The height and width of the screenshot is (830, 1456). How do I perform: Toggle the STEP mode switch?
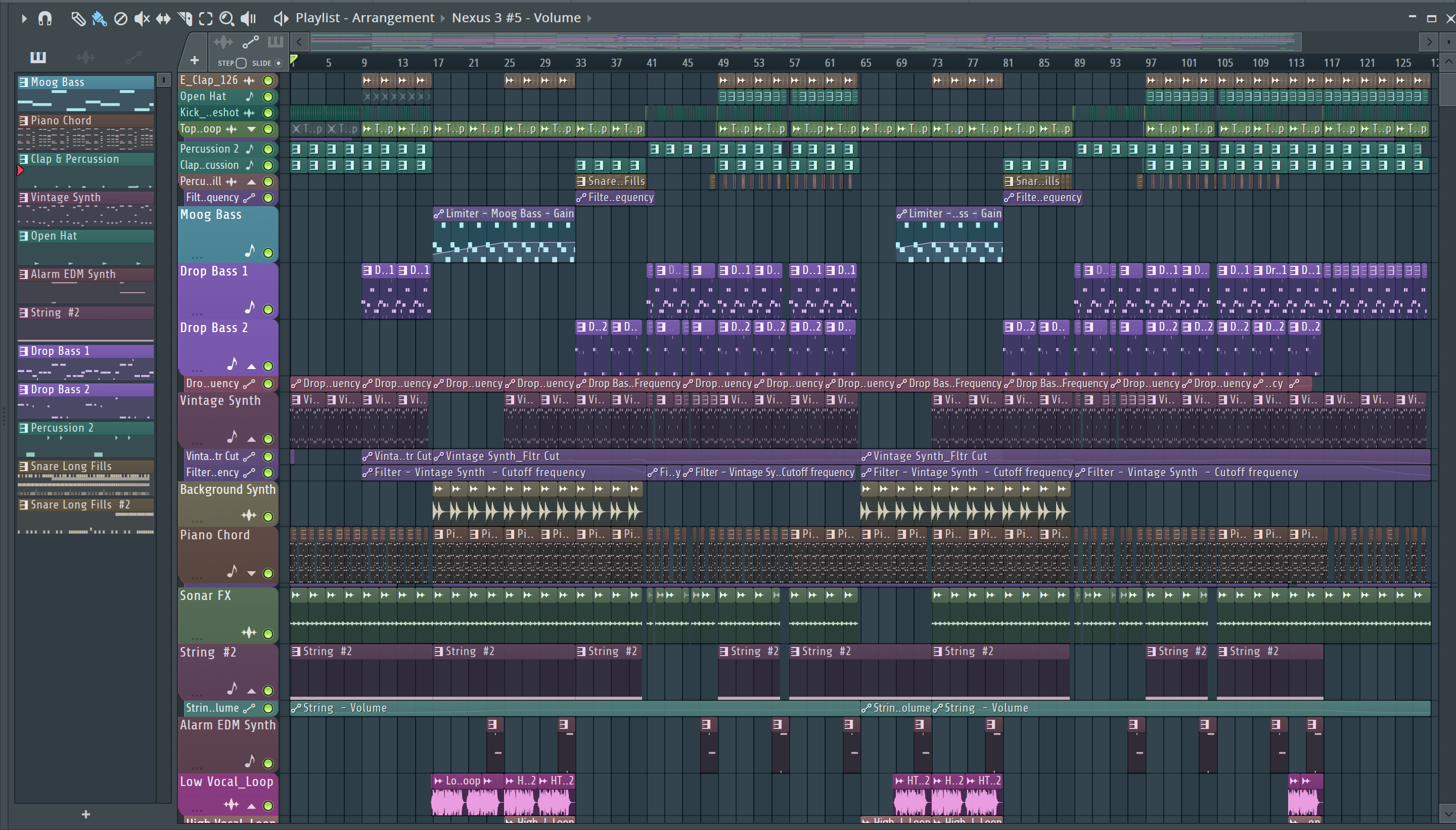[x=241, y=63]
